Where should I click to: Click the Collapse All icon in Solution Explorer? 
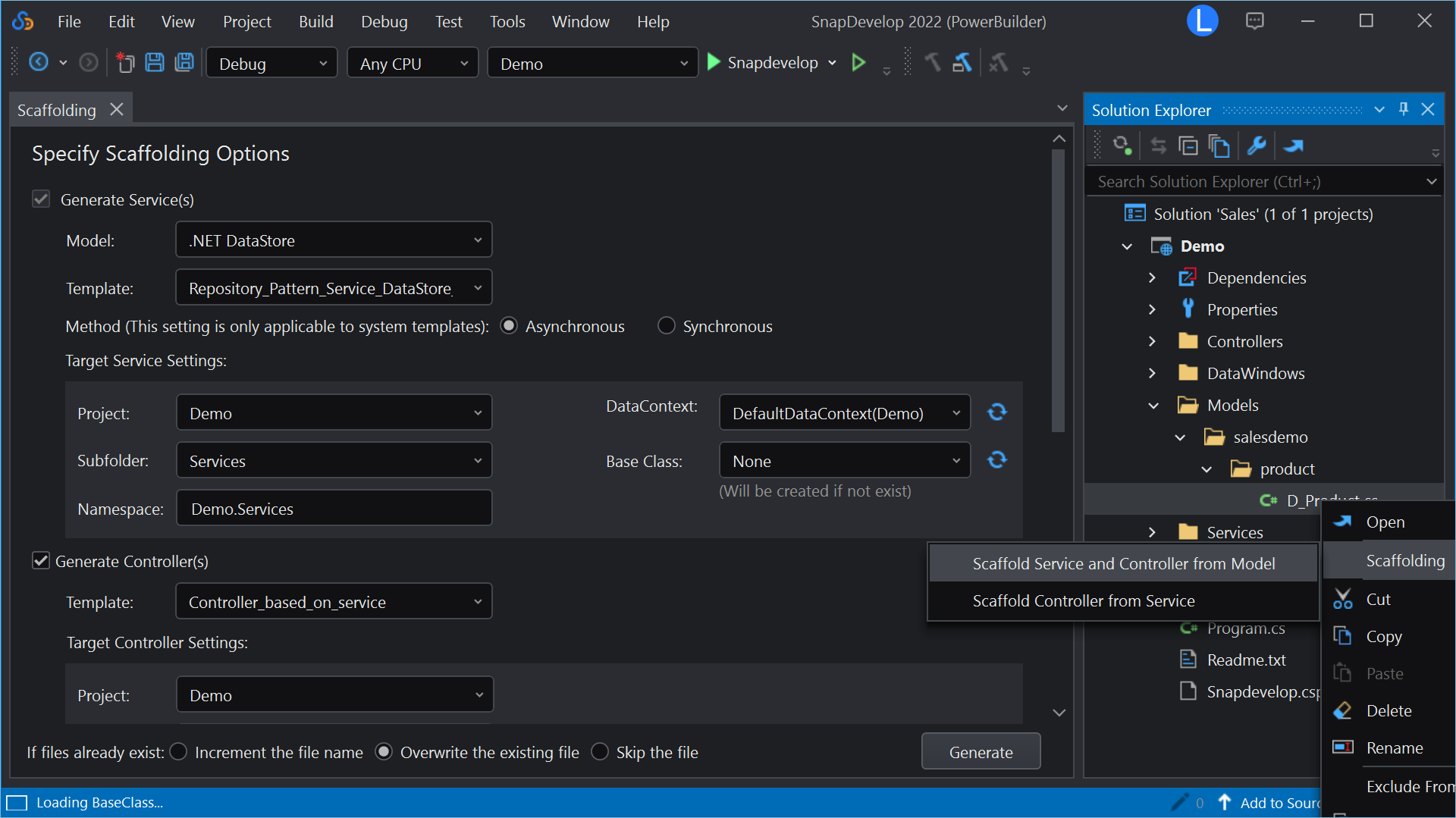point(1188,146)
